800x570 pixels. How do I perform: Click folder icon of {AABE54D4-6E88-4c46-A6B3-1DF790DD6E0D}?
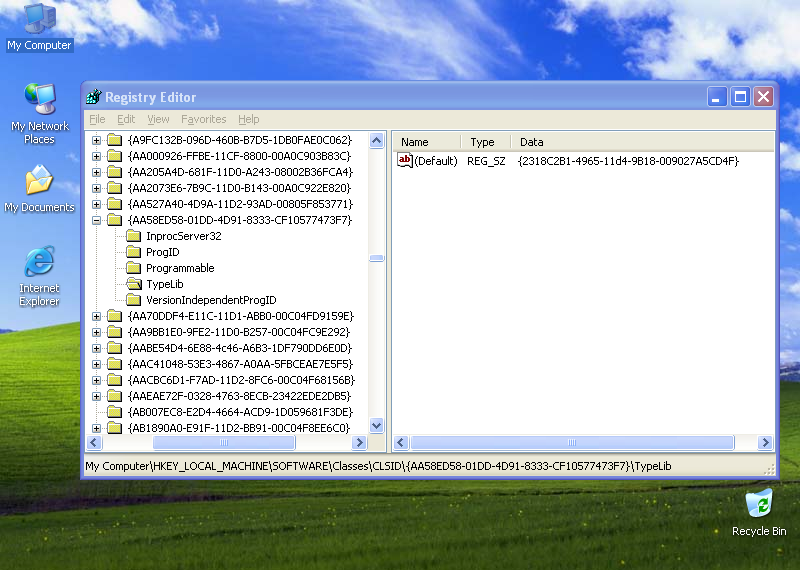pos(115,348)
